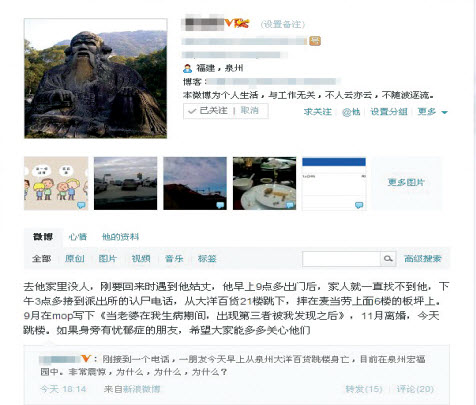This screenshot has width=476, height=405.
Task: Switch to the 心情 tab
Action: point(78,237)
